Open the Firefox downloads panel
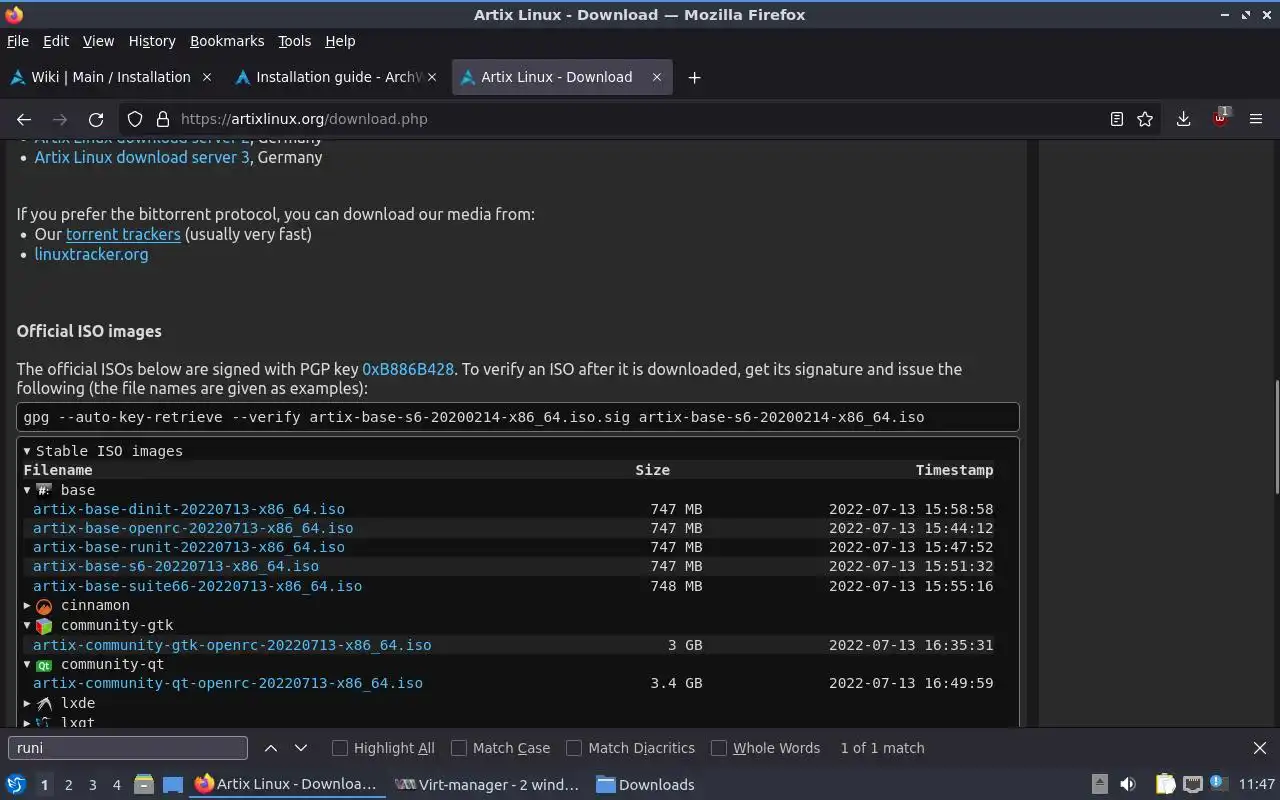This screenshot has height=800, width=1280. 1183,119
